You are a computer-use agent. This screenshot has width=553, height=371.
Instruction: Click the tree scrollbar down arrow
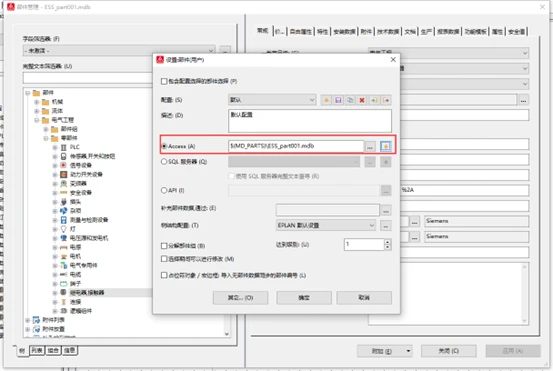click(x=227, y=334)
